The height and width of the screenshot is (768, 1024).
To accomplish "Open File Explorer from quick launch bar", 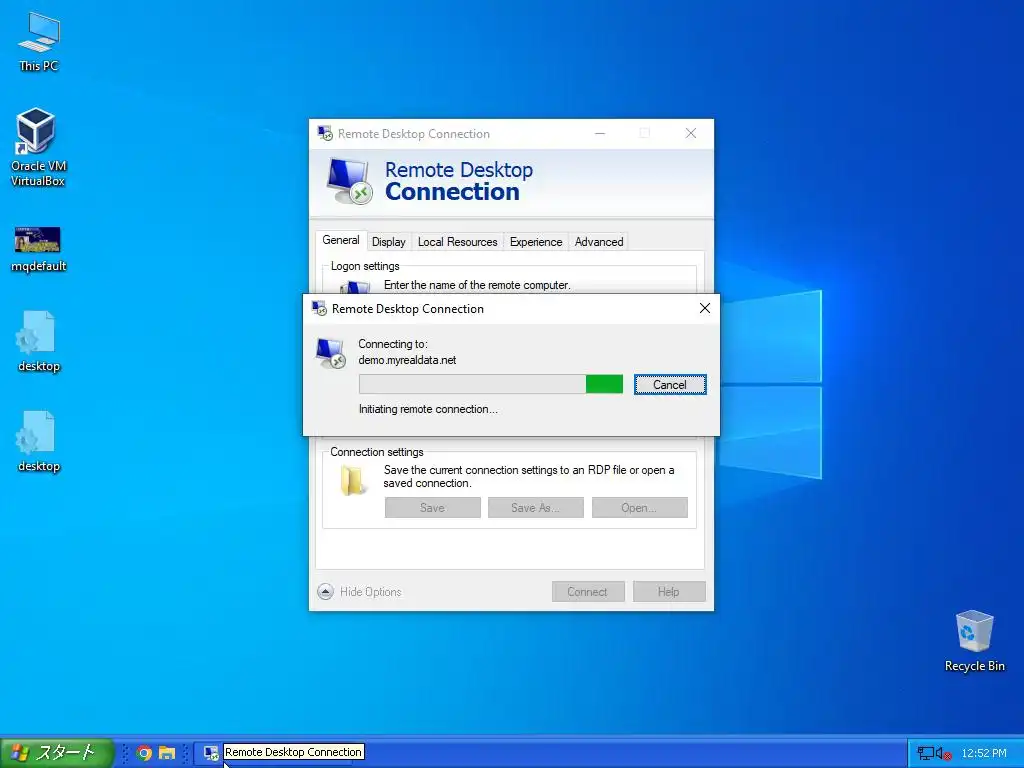I will point(167,753).
